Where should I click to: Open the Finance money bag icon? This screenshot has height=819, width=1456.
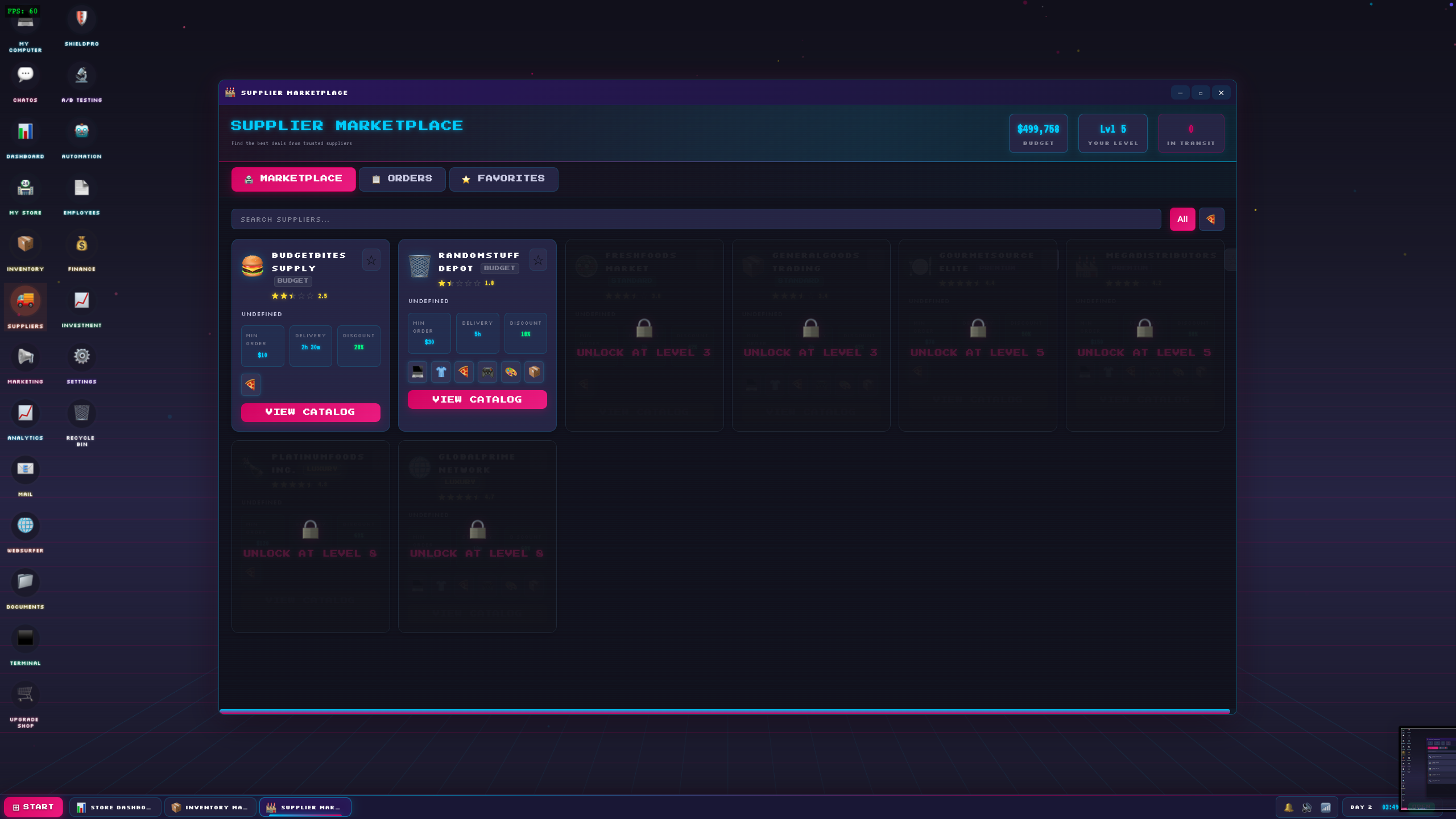point(81,245)
